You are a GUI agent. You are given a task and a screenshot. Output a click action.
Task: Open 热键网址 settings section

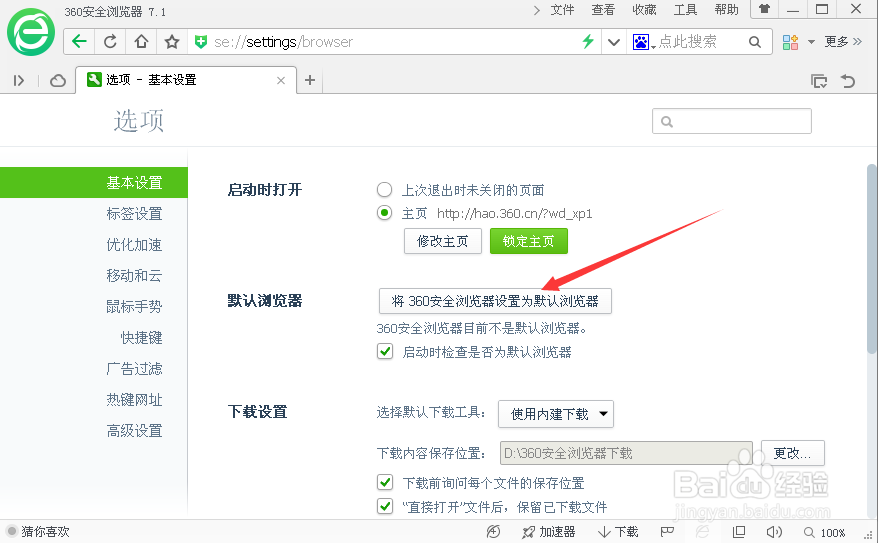pyautogui.click(x=134, y=400)
